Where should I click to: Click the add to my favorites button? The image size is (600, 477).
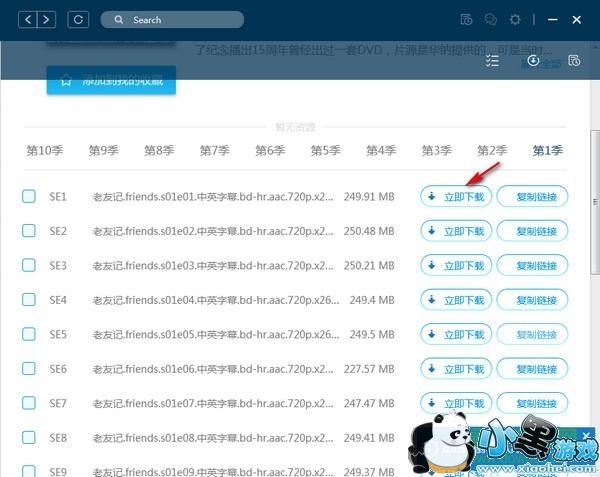coord(111,80)
